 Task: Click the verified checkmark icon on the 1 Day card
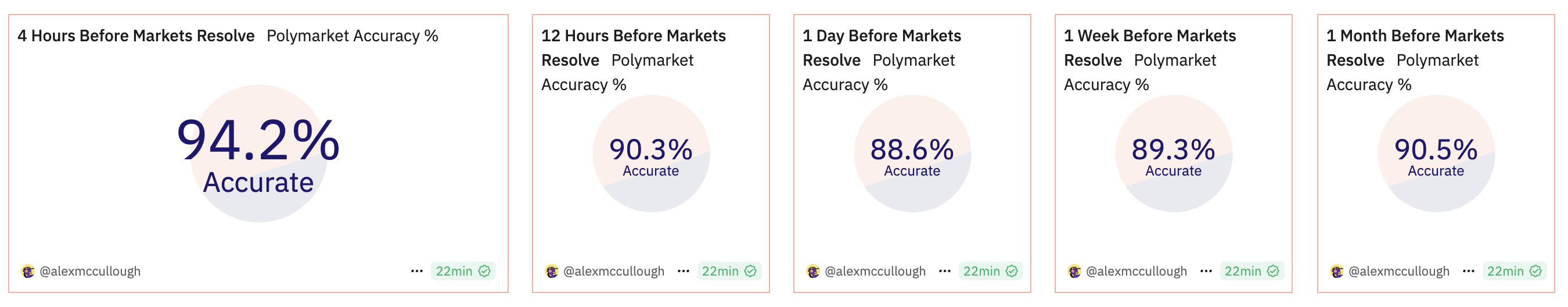(1012, 271)
